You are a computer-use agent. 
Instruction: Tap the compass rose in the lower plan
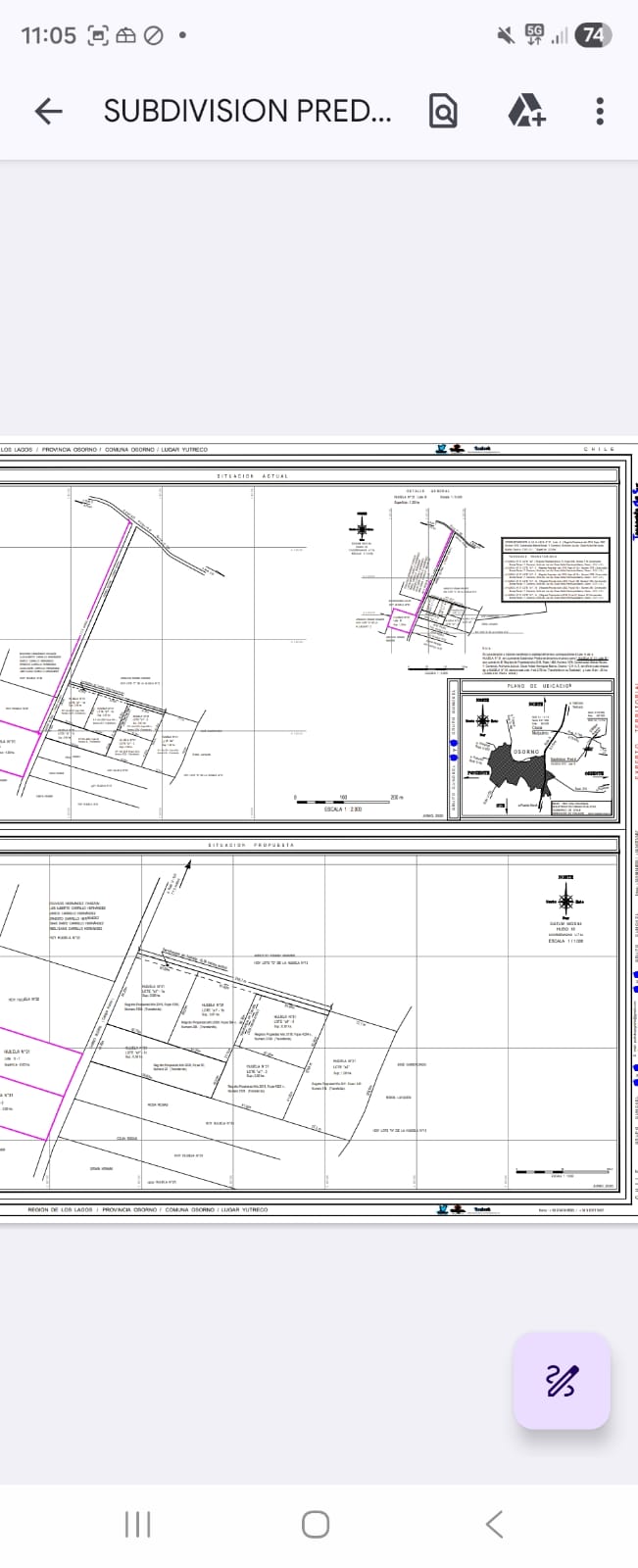point(565,903)
